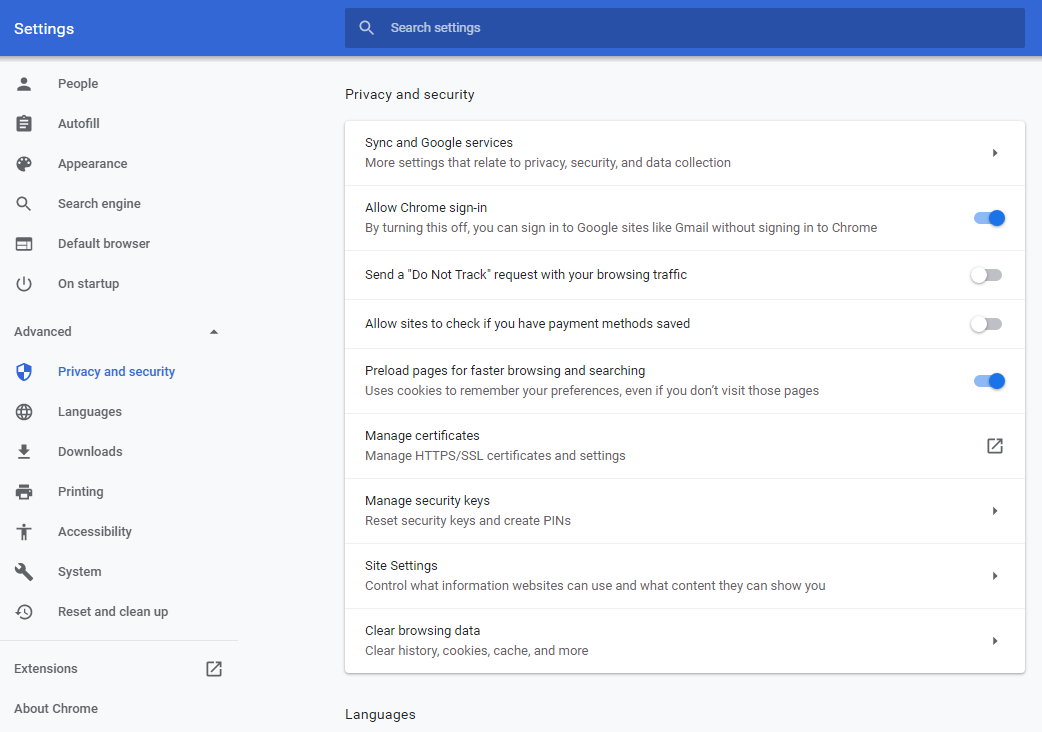
Task: Click Manage certificates row title
Action: pos(422,436)
